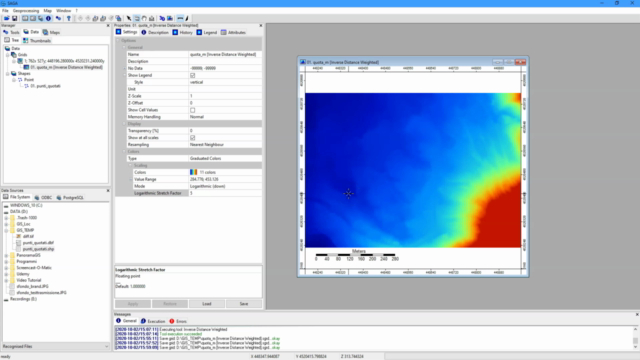The image size is (640, 360).
Task: Click grid layer icon beside quota_m in tree
Action: click(x=26, y=67)
